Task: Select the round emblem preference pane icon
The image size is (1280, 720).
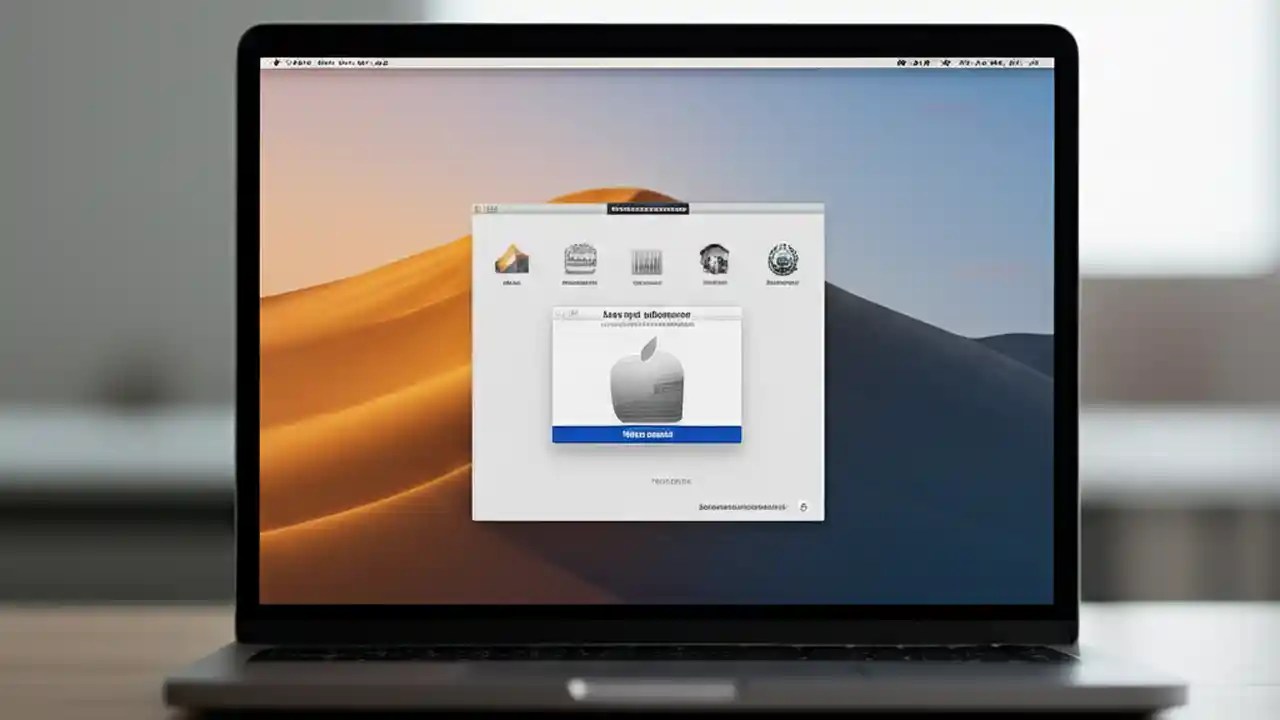Action: (781, 261)
